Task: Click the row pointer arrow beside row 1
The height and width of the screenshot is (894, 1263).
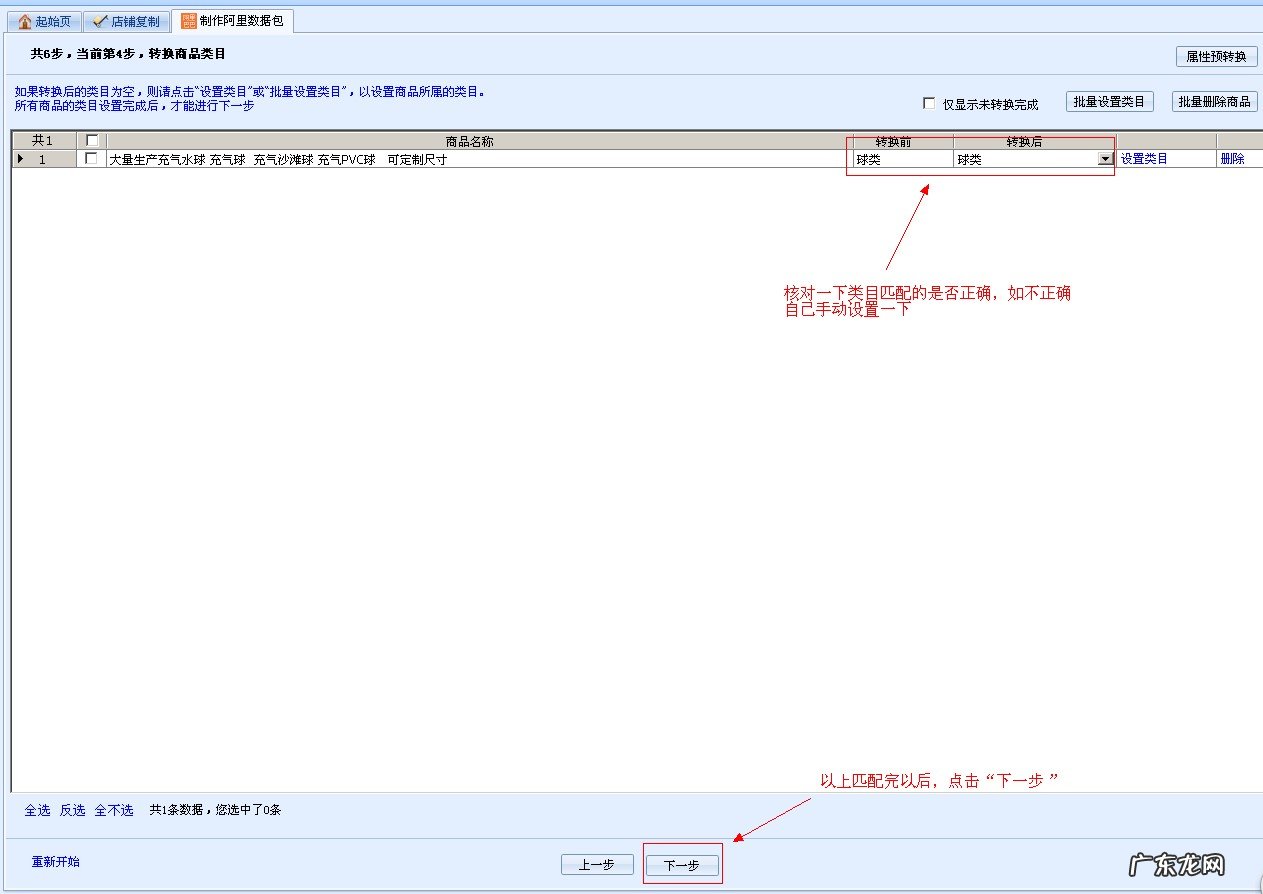Action: click(21, 159)
